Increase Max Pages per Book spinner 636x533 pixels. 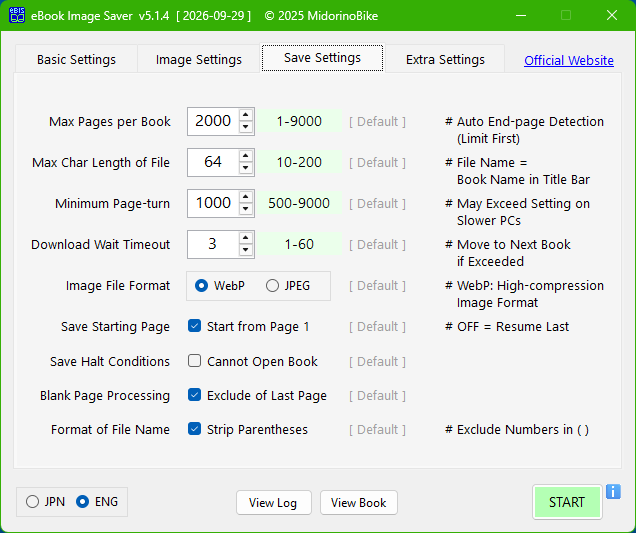(245, 115)
